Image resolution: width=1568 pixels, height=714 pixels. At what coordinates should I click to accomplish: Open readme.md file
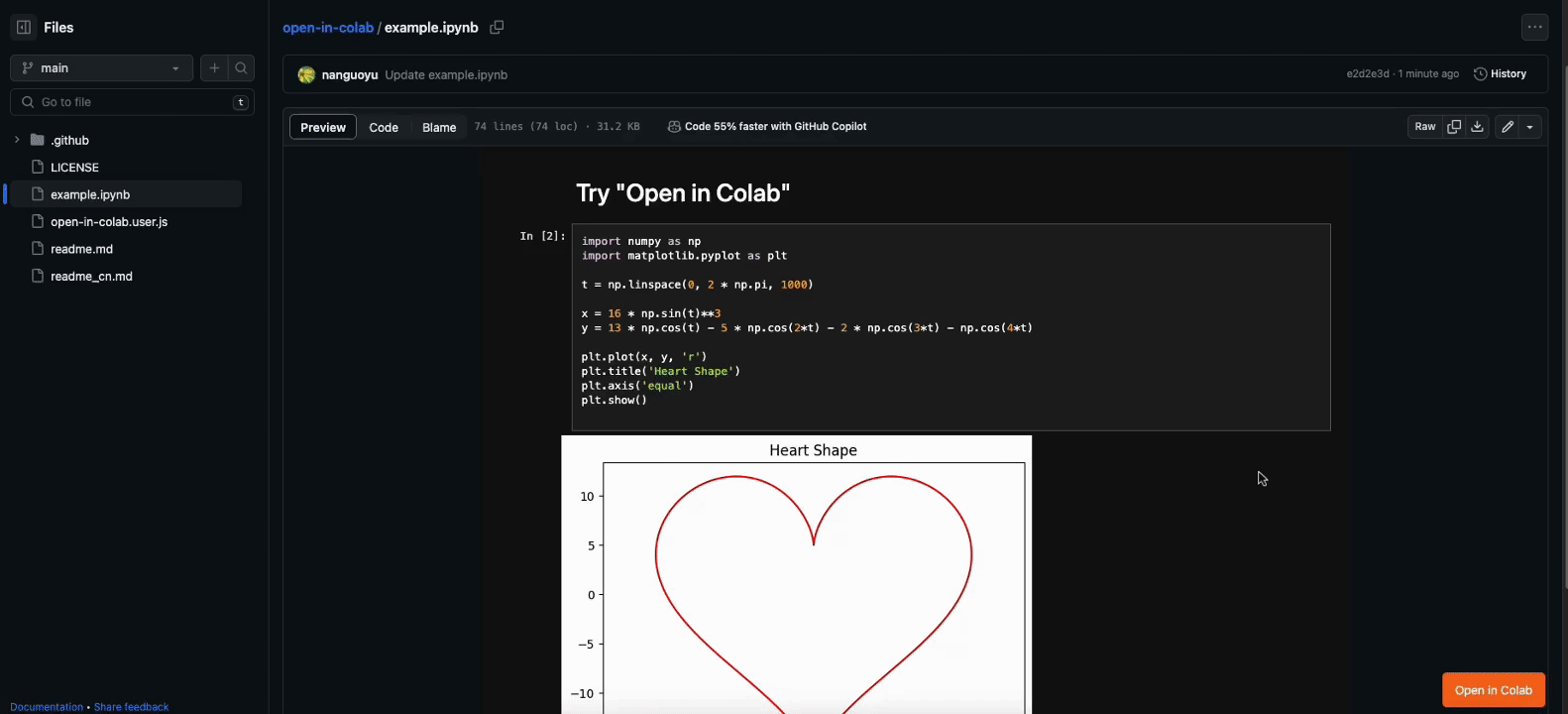tap(81, 249)
